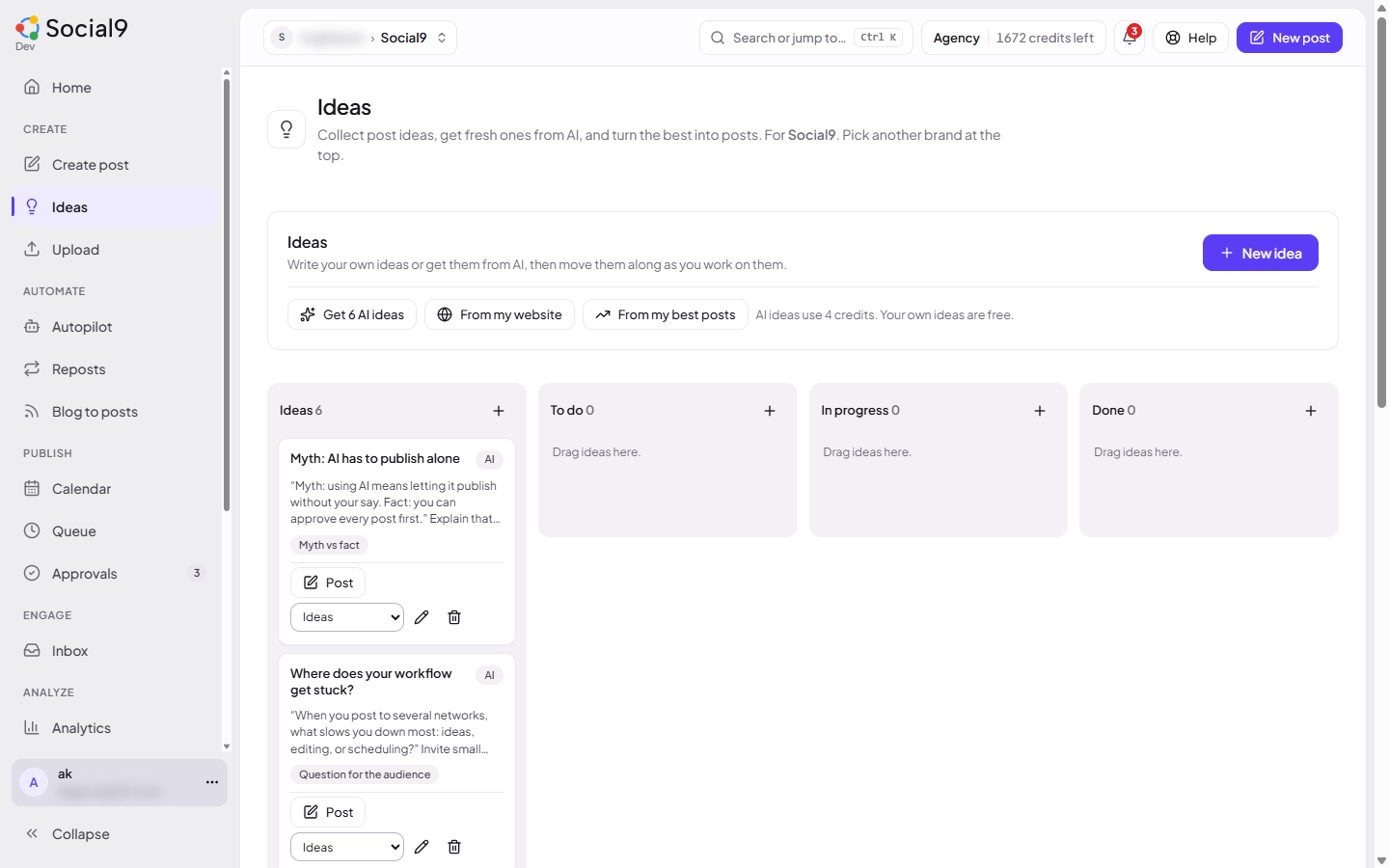The height and width of the screenshot is (868, 1389).
Task: Open Blog to posts
Action: coord(116,412)
